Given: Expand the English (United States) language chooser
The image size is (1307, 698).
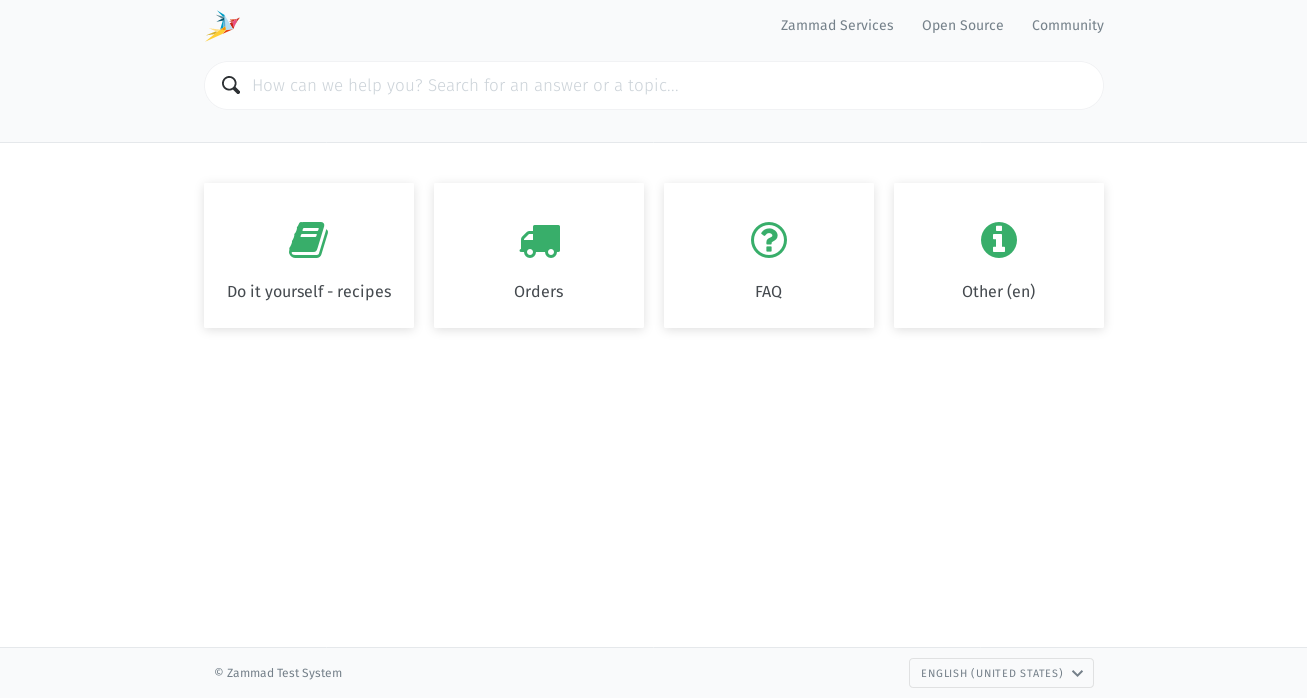Looking at the screenshot, I should point(1001,673).
